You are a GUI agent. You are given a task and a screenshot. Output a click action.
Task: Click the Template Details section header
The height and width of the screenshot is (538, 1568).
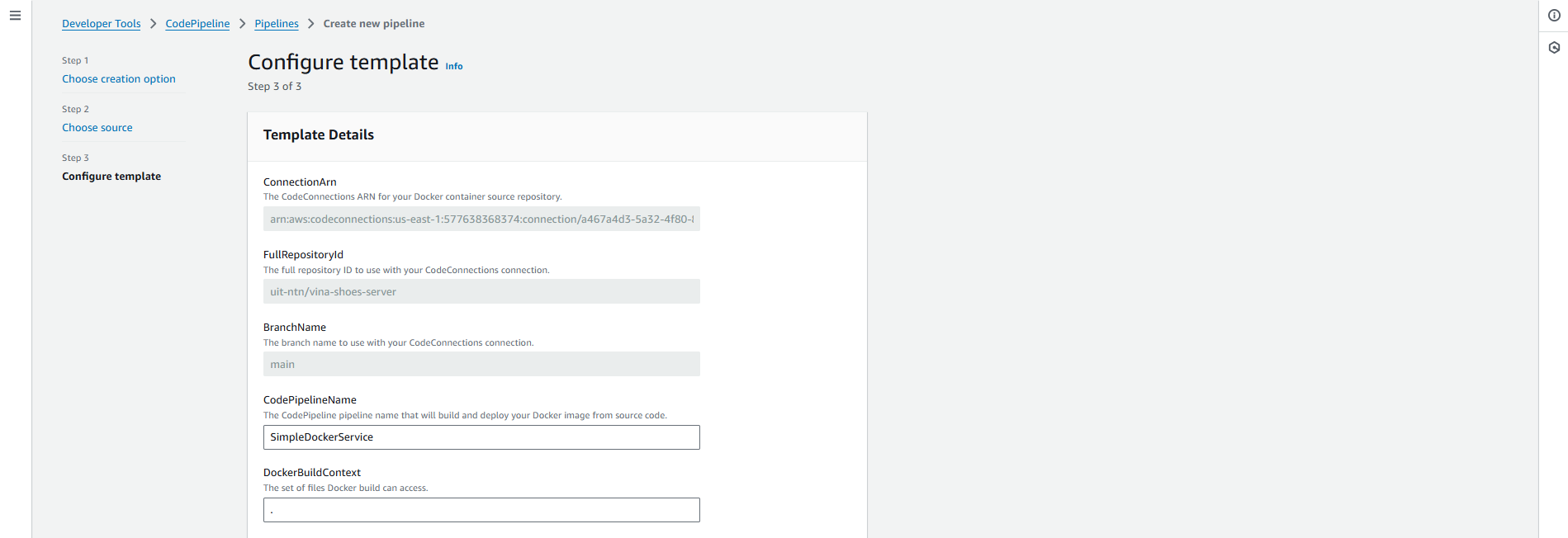point(318,135)
